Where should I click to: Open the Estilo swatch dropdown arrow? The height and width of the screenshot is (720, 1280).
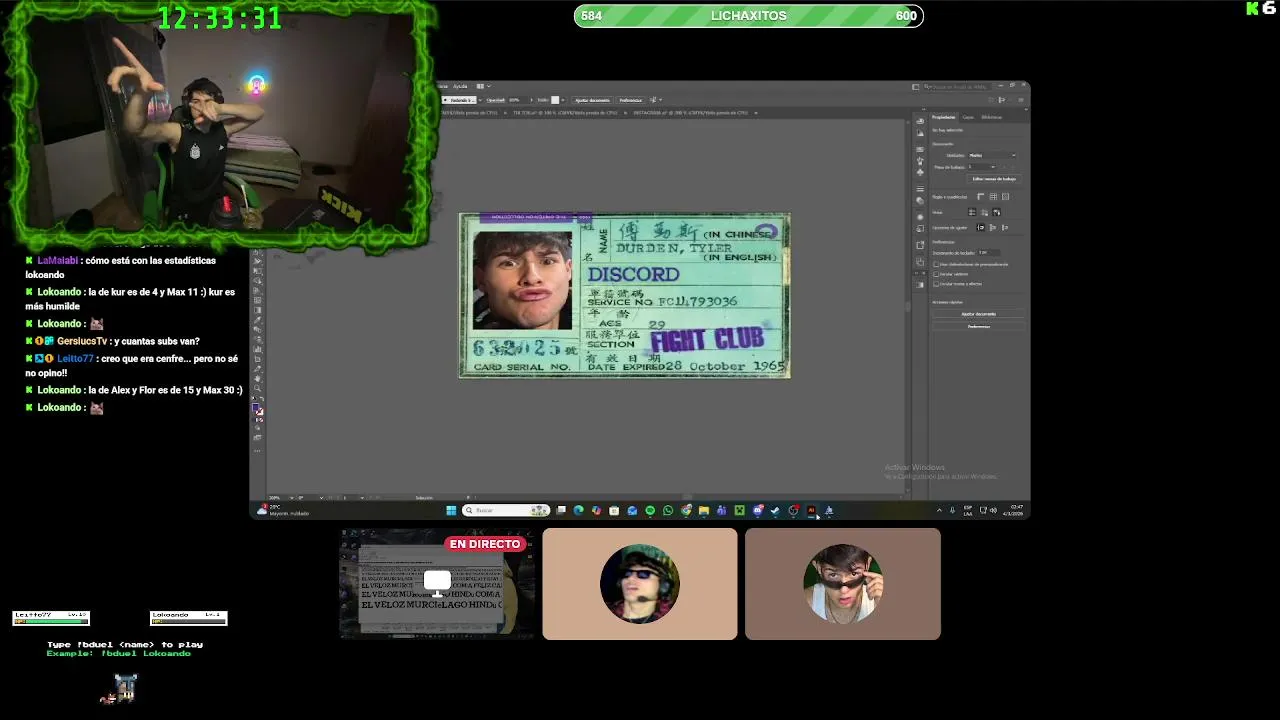(563, 100)
